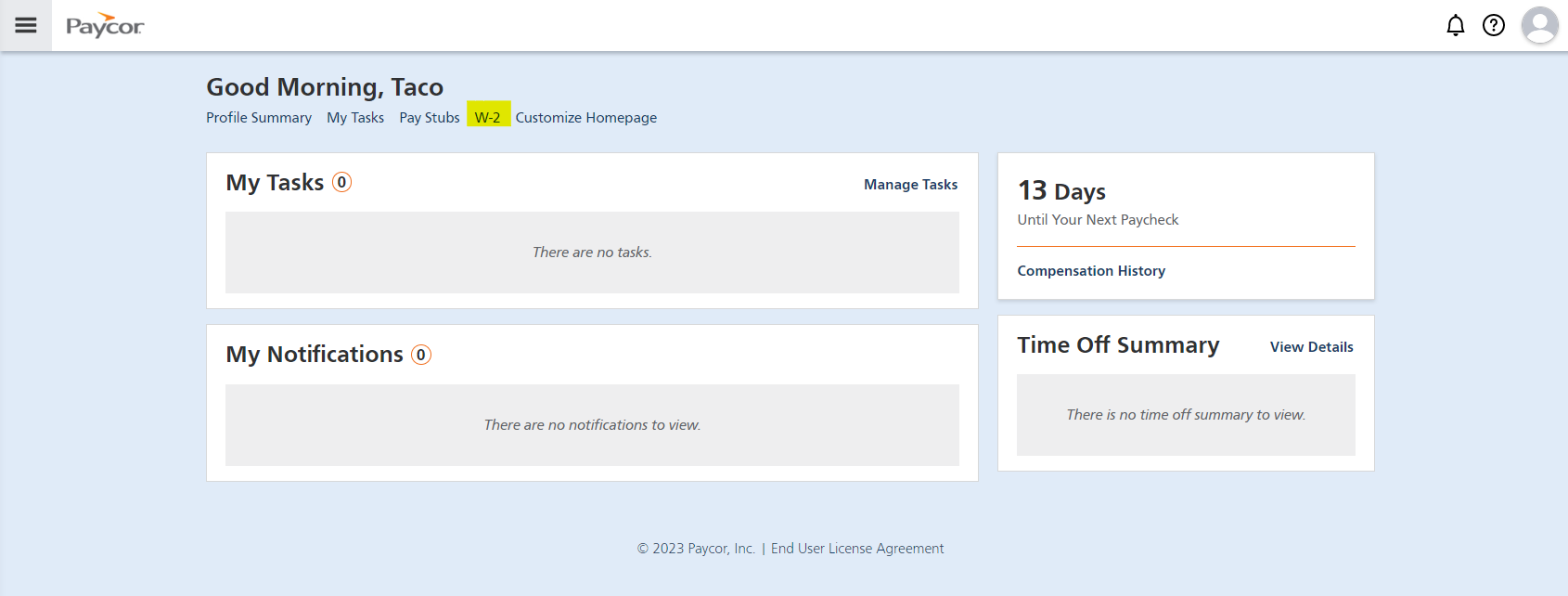
Task: Click the '13 Days' paycheck countdown
Action: point(1061,191)
